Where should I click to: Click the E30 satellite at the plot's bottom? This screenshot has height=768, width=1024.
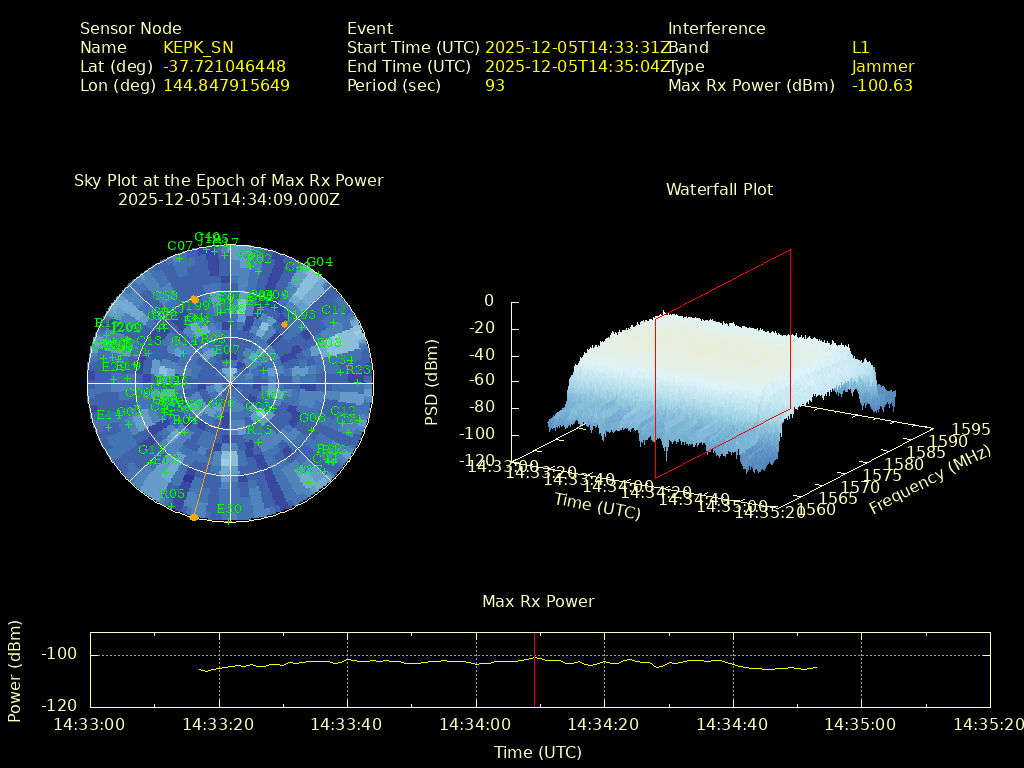tap(229, 519)
